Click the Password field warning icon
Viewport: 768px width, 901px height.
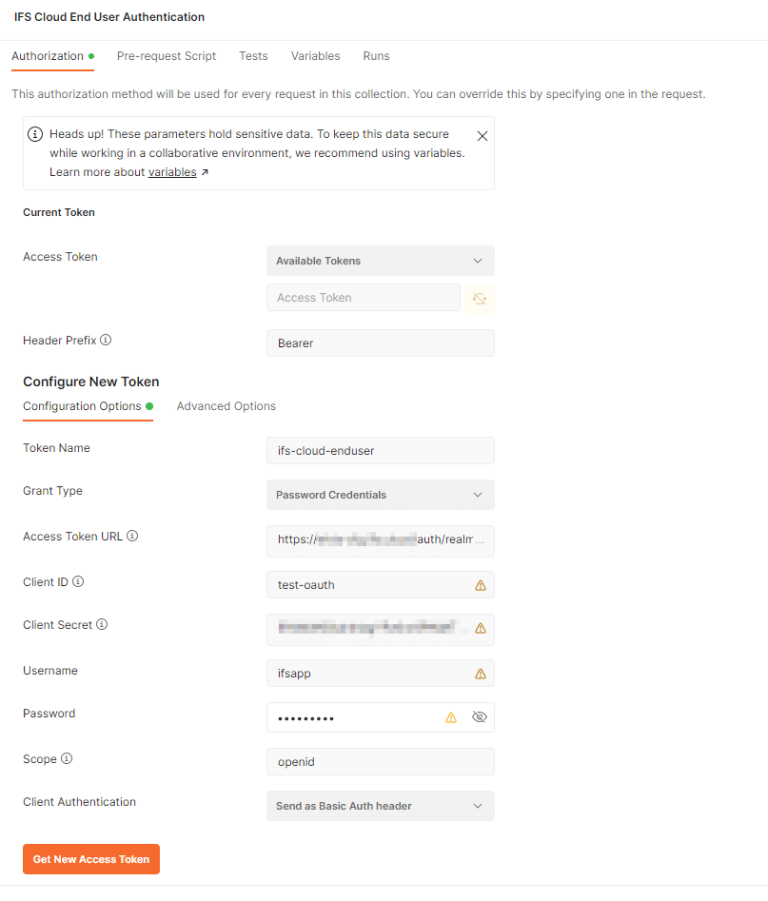pos(450,717)
